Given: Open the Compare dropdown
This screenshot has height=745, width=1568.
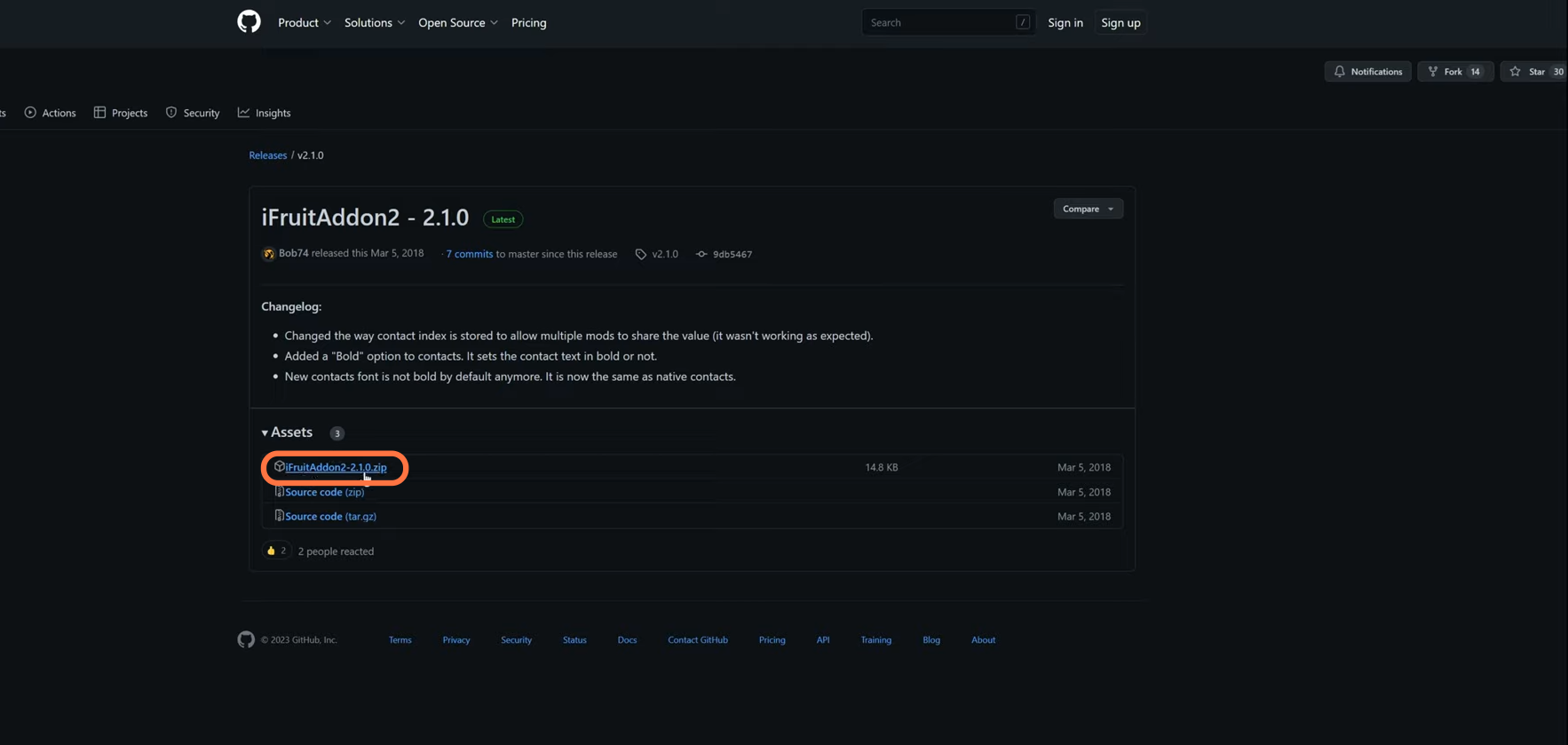Looking at the screenshot, I should 1088,209.
